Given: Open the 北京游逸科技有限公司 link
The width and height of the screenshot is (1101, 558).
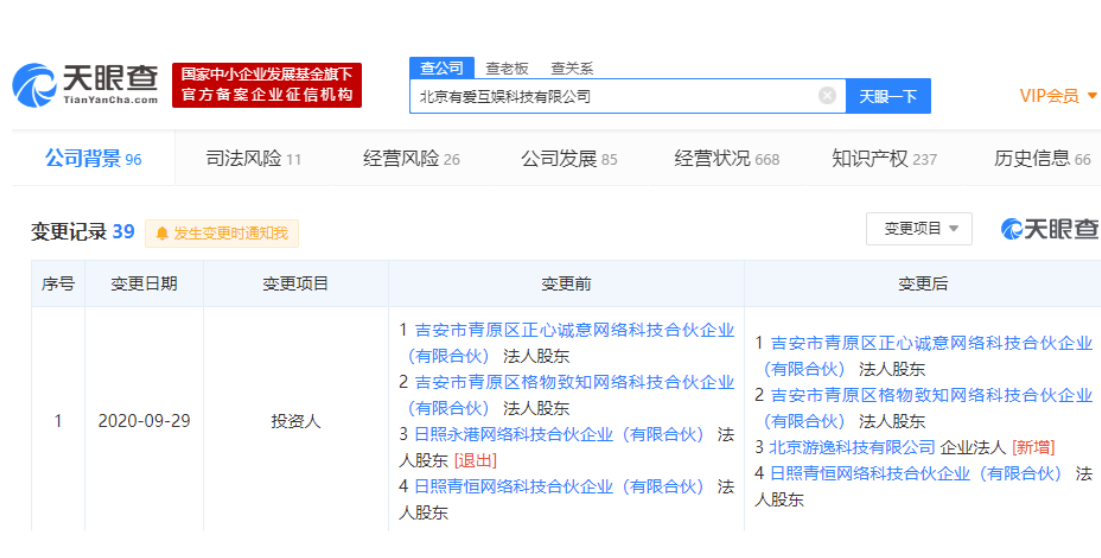Looking at the screenshot, I should click(852, 447).
